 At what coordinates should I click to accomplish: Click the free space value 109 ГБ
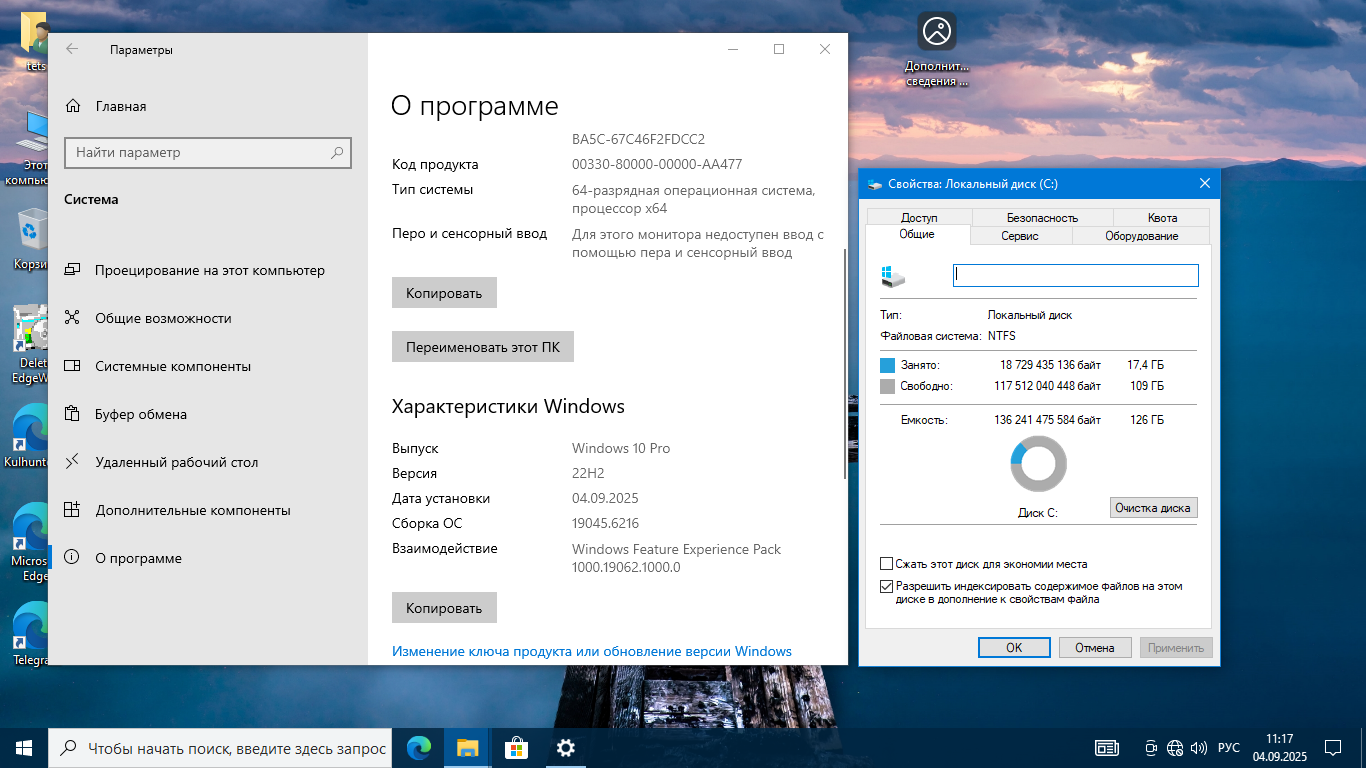point(1147,386)
